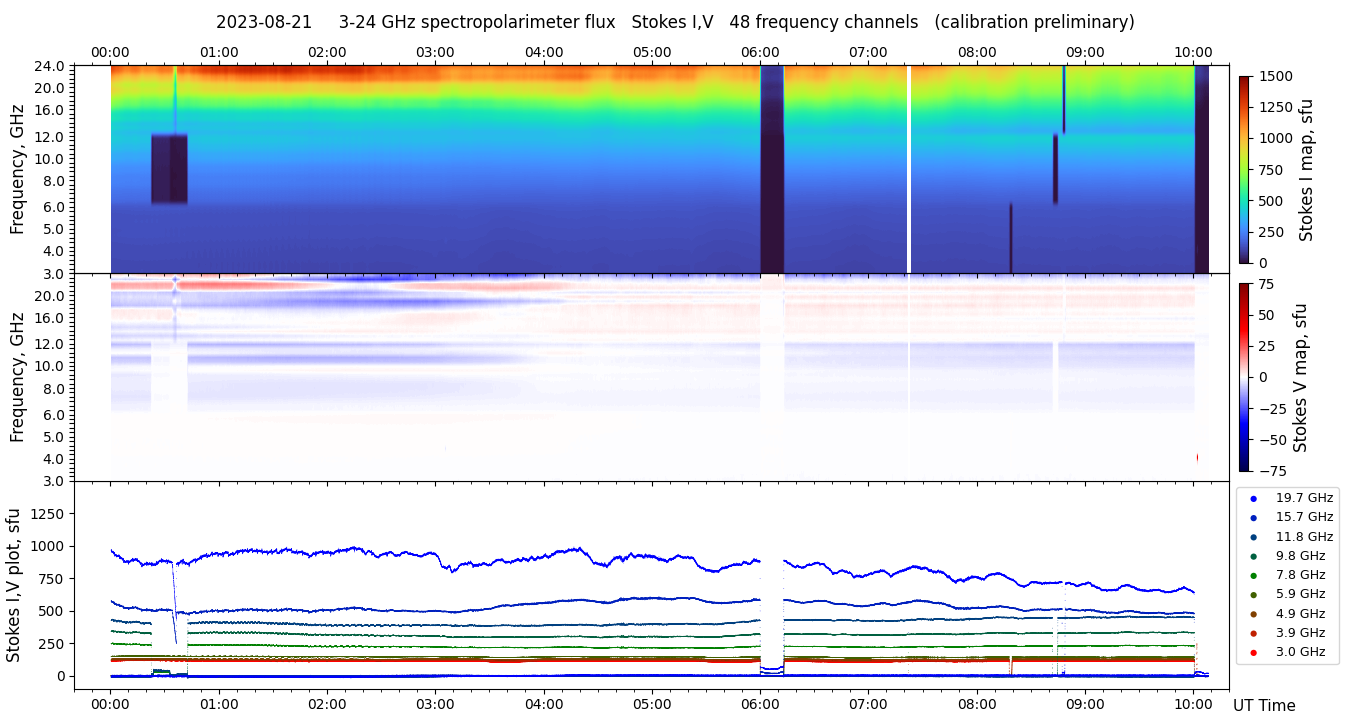The width and height of the screenshot is (1350, 725).
Task: Click the UT Time axis label
Action: pyautogui.click(x=1264, y=706)
